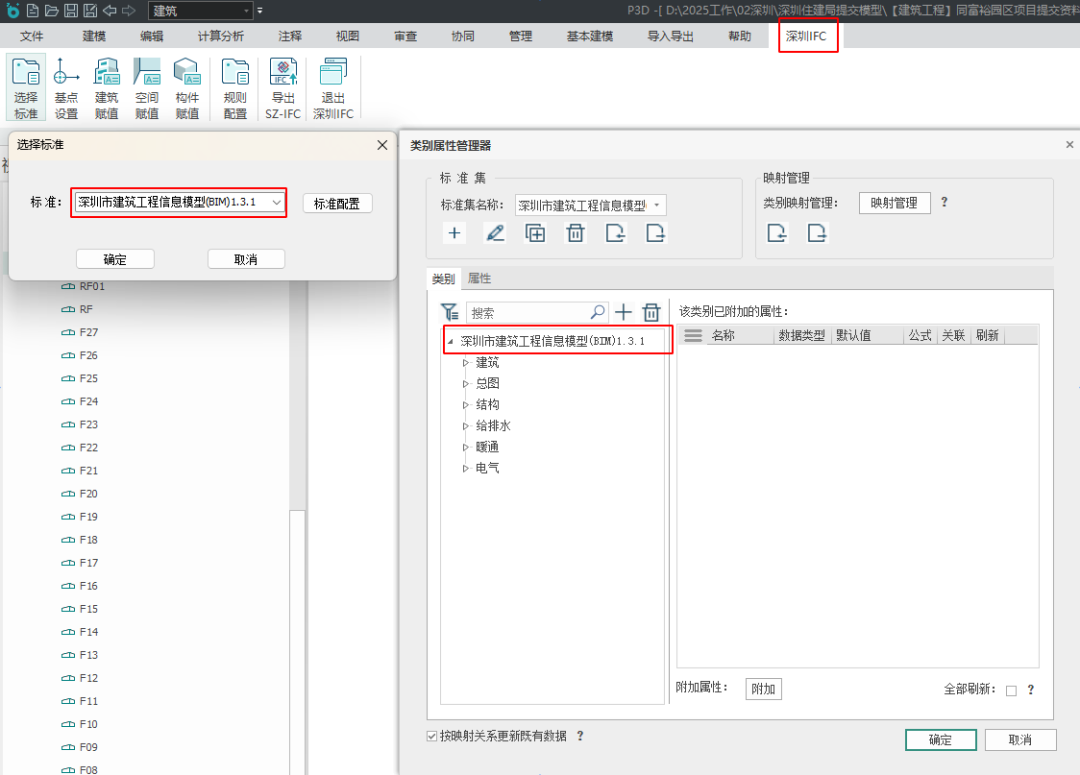Click the save floppy disk icon

click(x=71, y=10)
